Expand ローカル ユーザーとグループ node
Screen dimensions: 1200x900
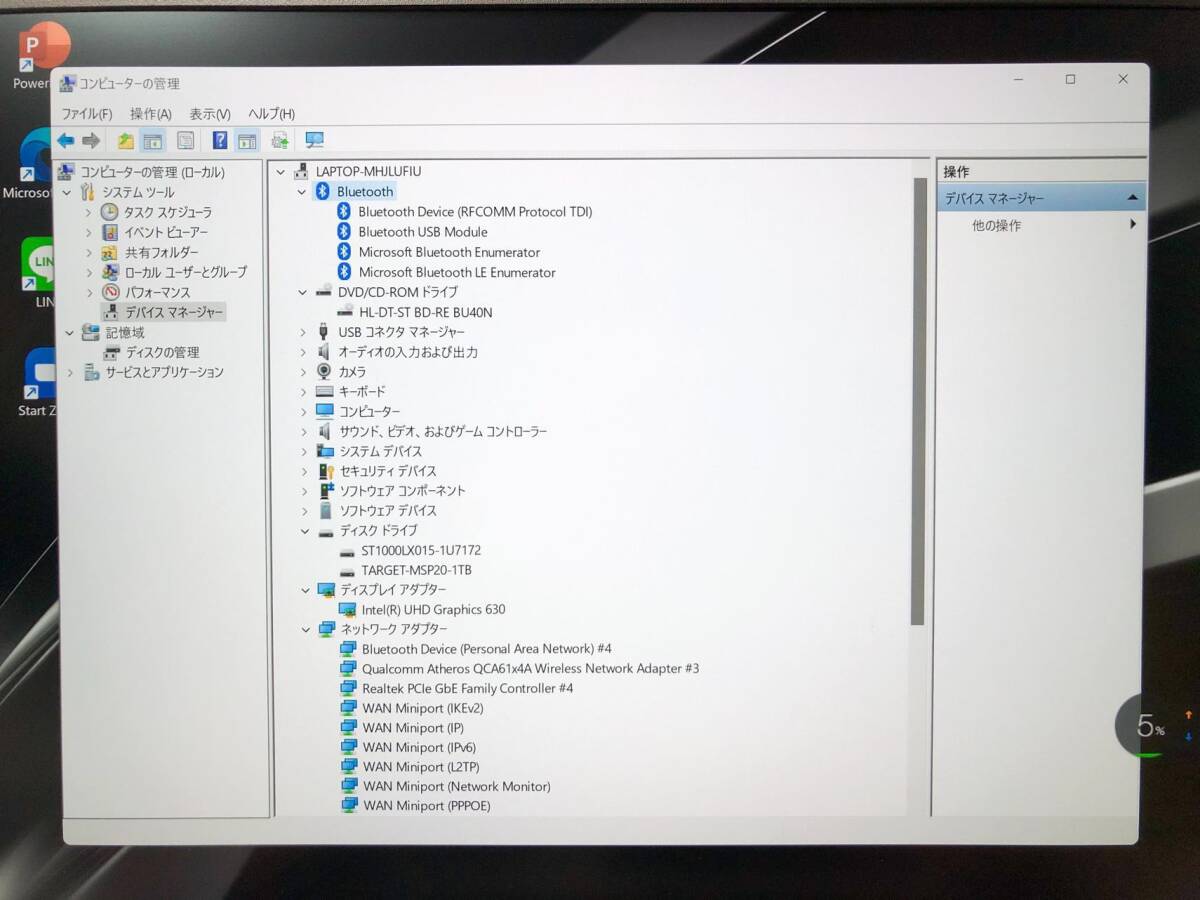click(88, 272)
